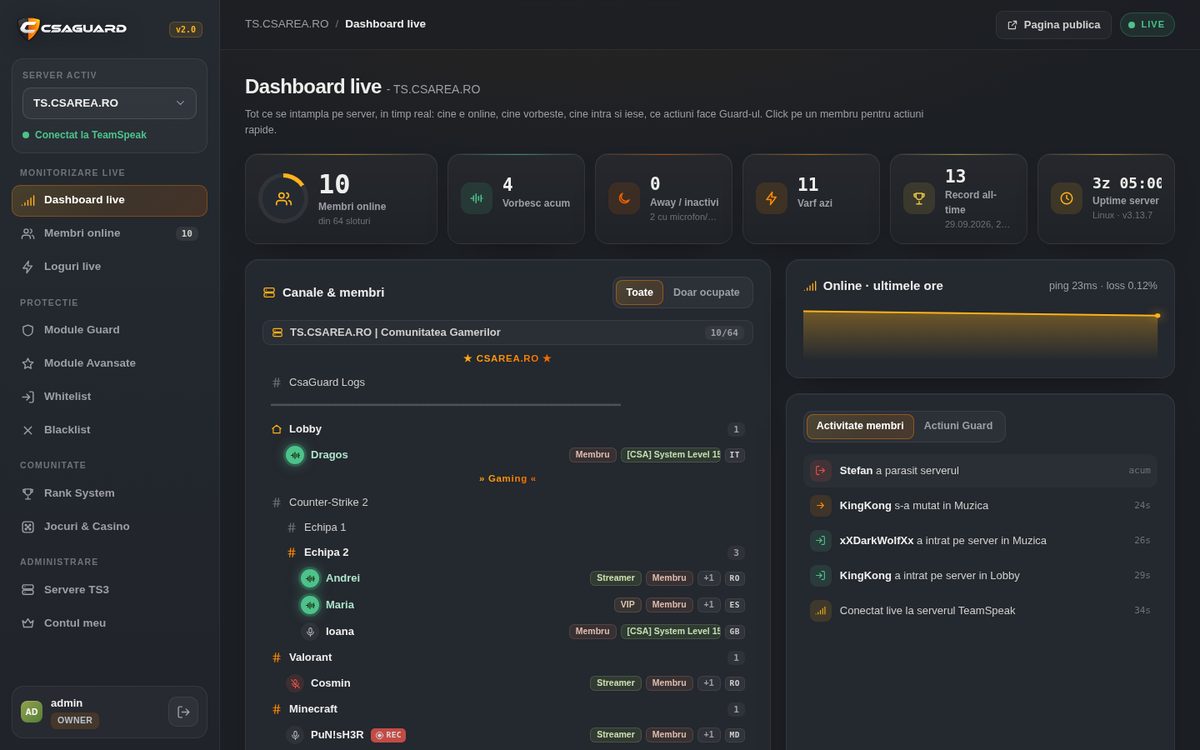Select the Toate channel filter

pyautogui.click(x=639, y=293)
